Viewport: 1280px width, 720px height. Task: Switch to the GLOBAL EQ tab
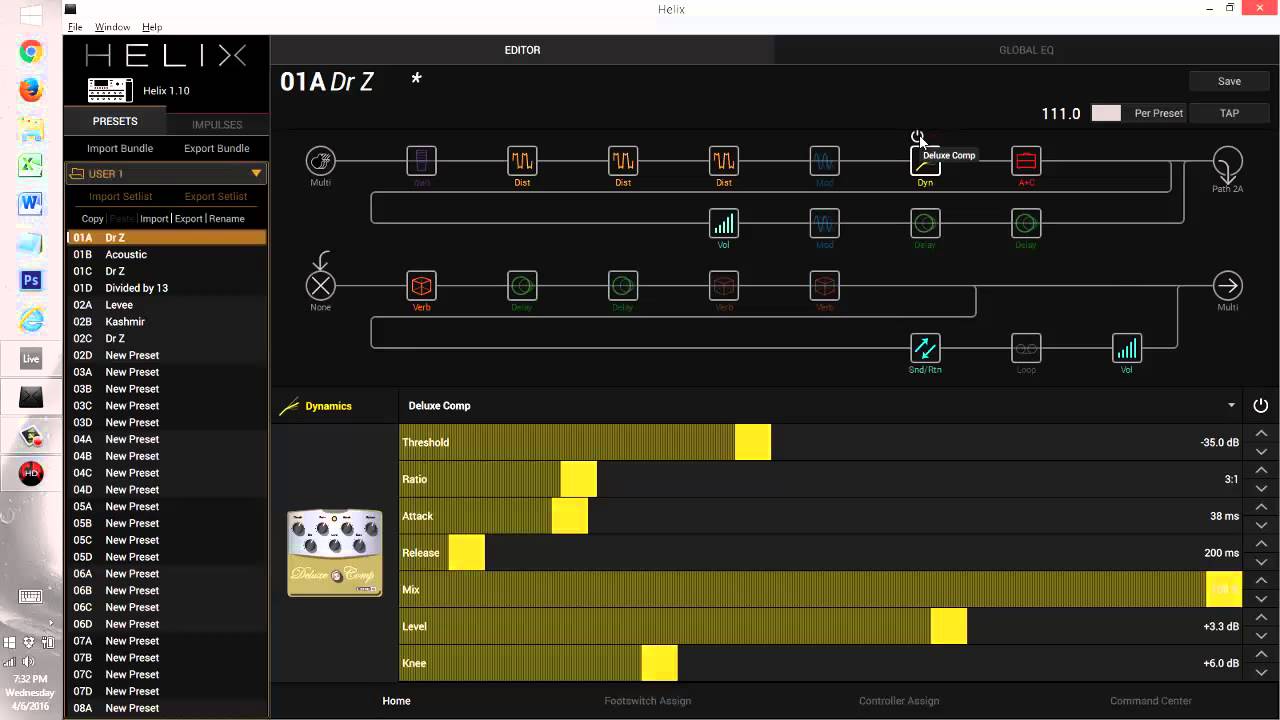(1026, 50)
